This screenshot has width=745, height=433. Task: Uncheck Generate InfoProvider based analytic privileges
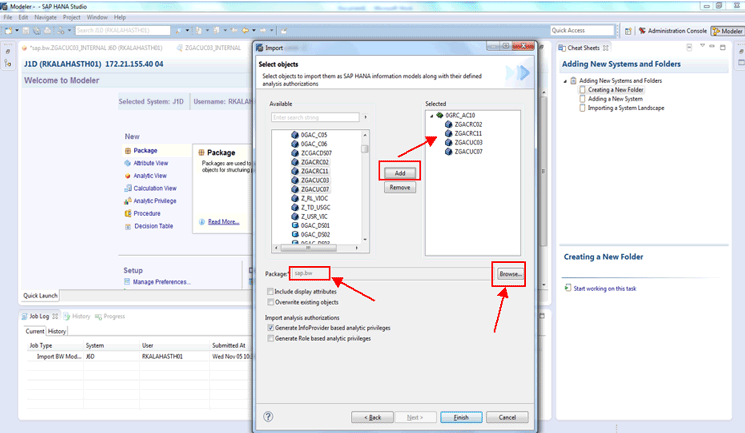click(x=272, y=328)
